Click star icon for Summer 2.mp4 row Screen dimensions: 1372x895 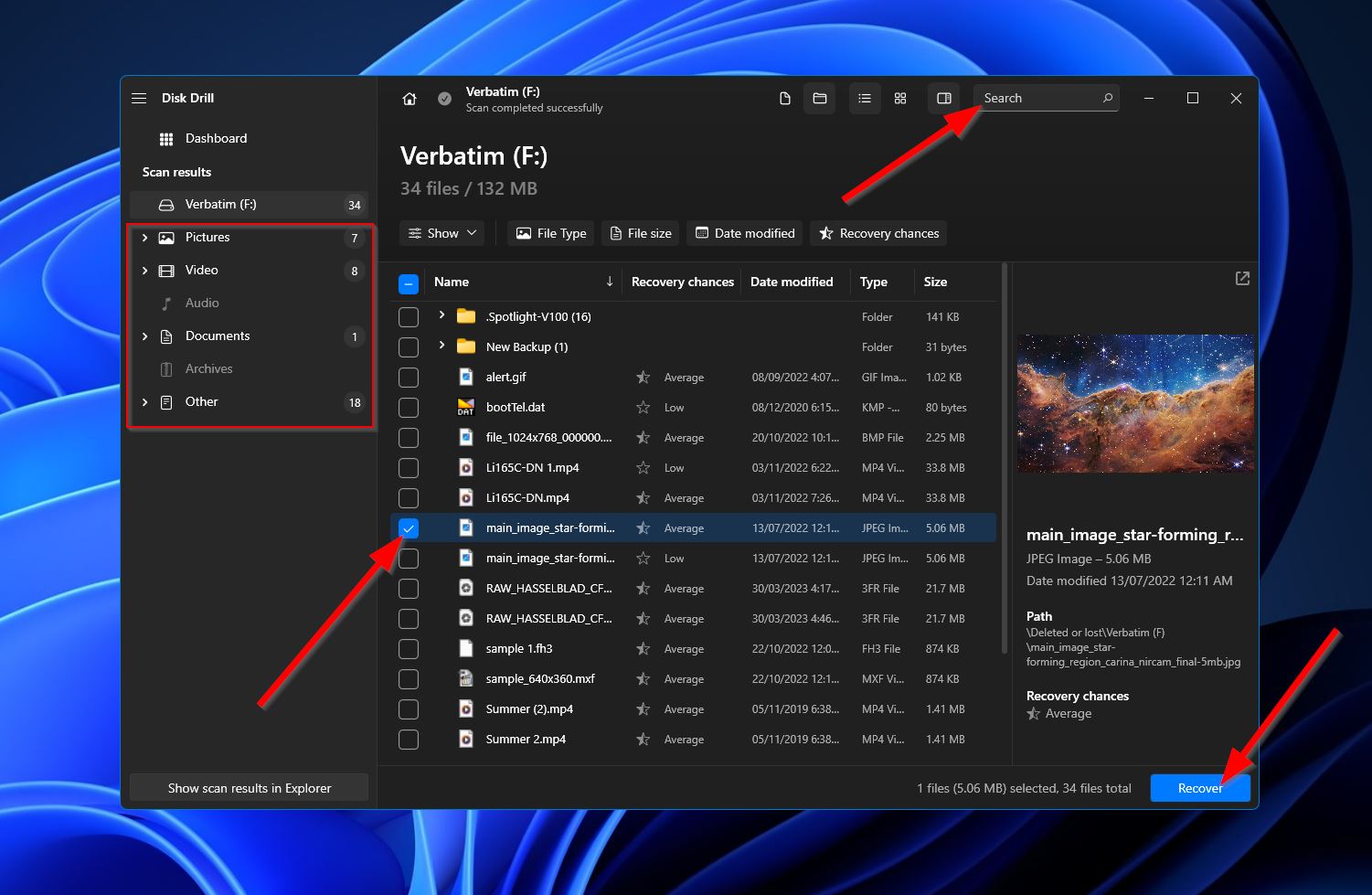pyautogui.click(x=643, y=740)
